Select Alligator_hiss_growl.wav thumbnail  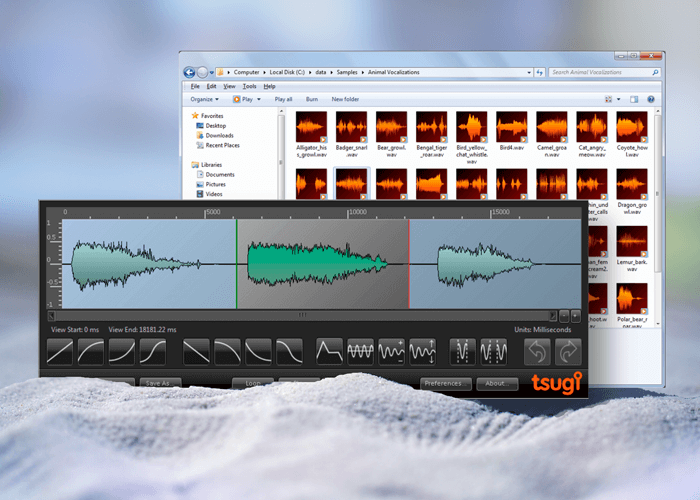point(312,127)
